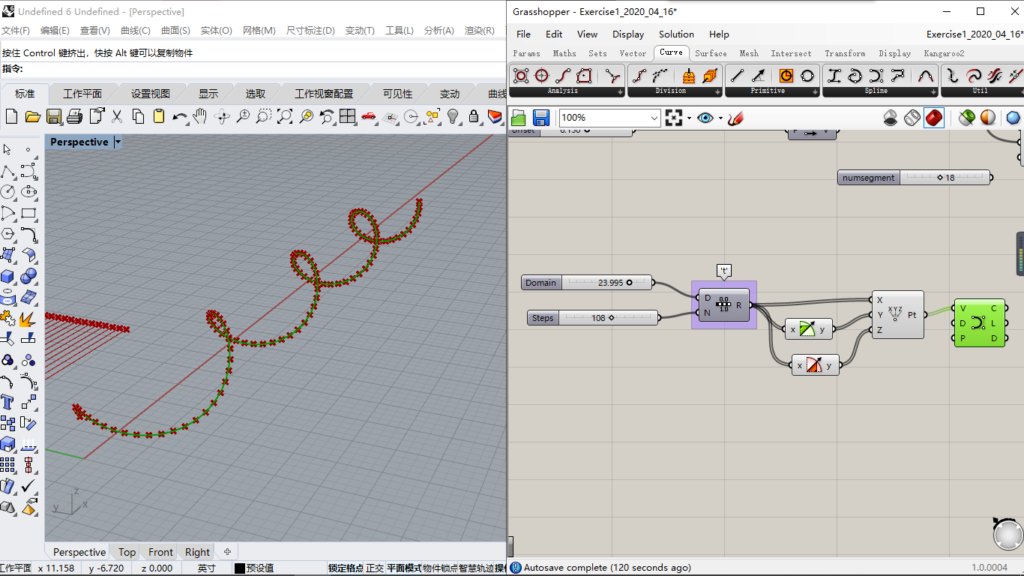Click the Divide Curve component icon in Division group

pyautogui.click(x=639, y=76)
